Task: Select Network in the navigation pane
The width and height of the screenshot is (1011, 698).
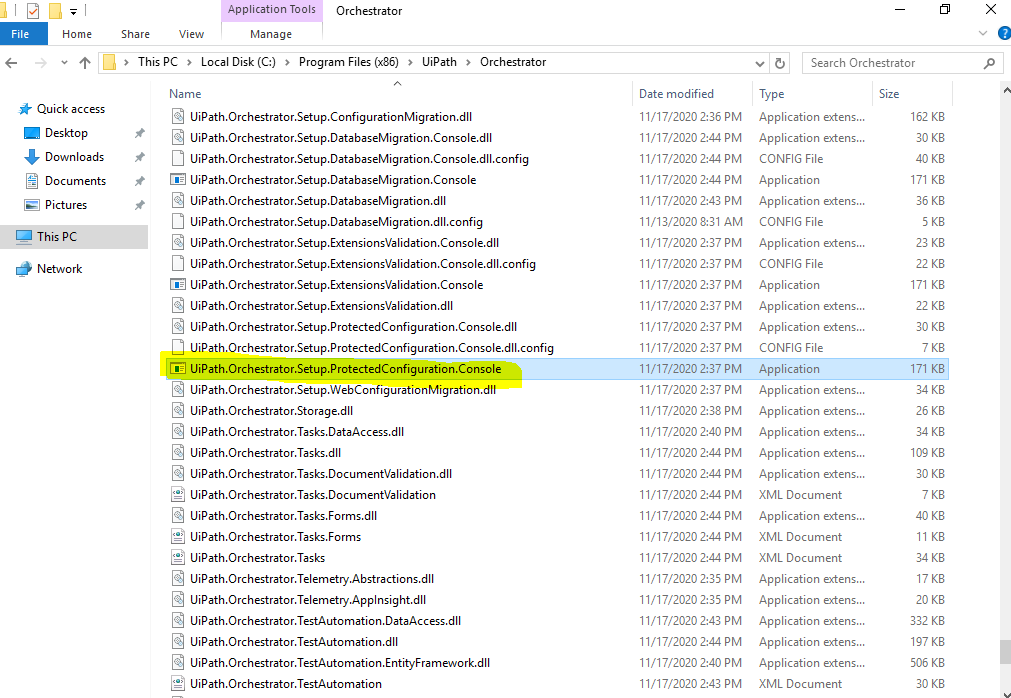Action: coord(59,269)
